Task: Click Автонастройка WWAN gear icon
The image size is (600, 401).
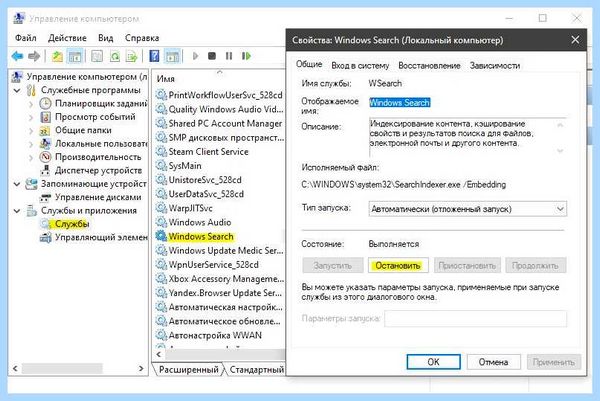Action: 161,335
